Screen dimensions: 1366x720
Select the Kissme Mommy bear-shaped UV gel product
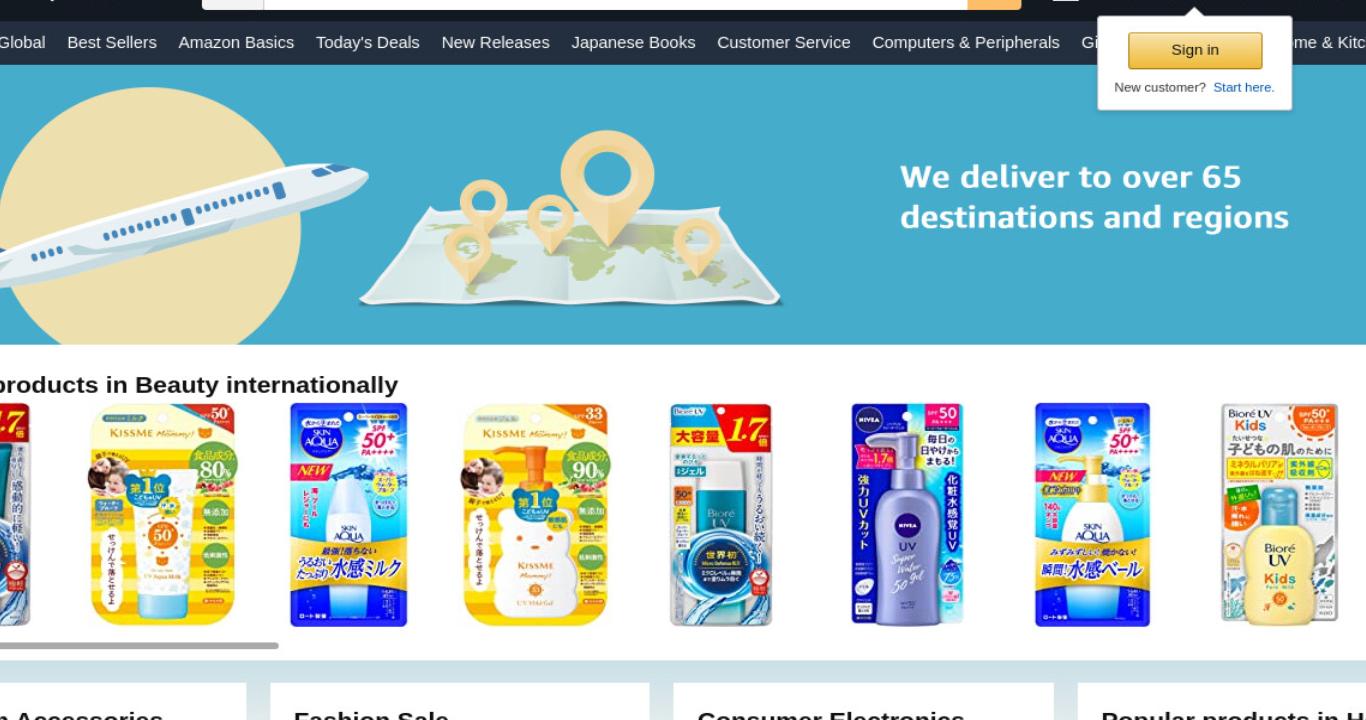536,515
